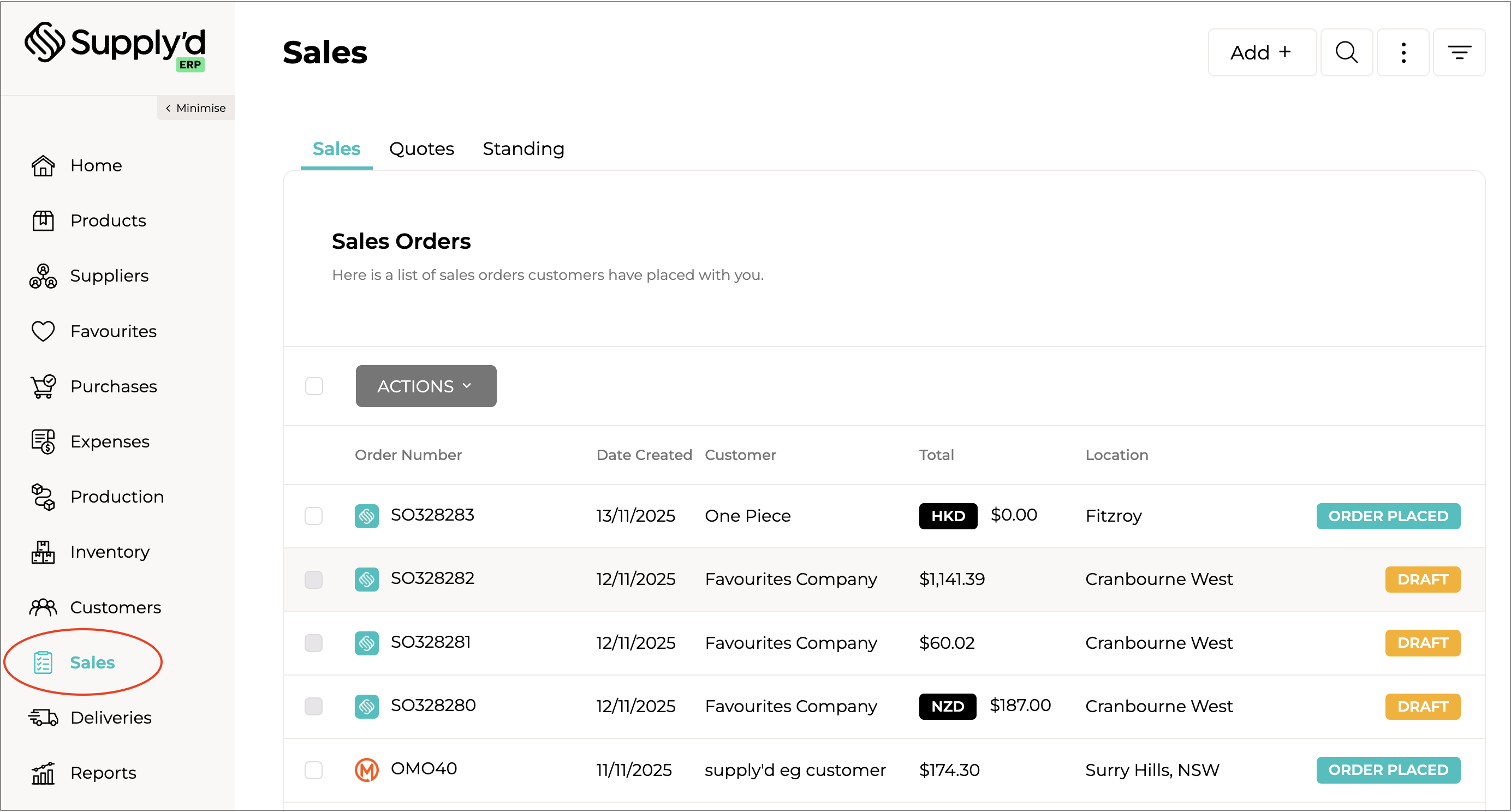Click the Expenses receipt icon
1511x812 pixels.
pyautogui.click(x=43, y=441)
